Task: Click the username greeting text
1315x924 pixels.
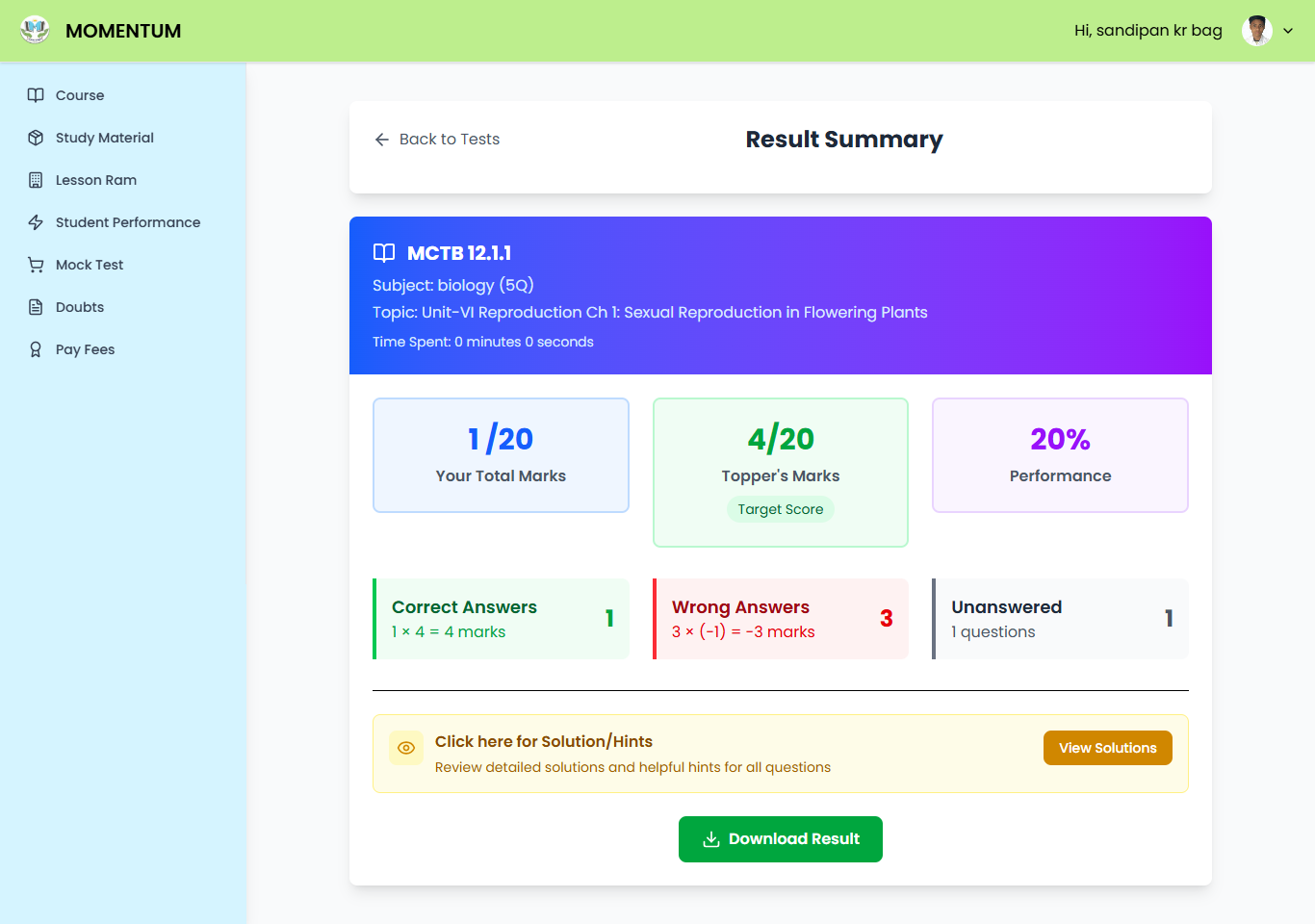Action: [1147, 31]
